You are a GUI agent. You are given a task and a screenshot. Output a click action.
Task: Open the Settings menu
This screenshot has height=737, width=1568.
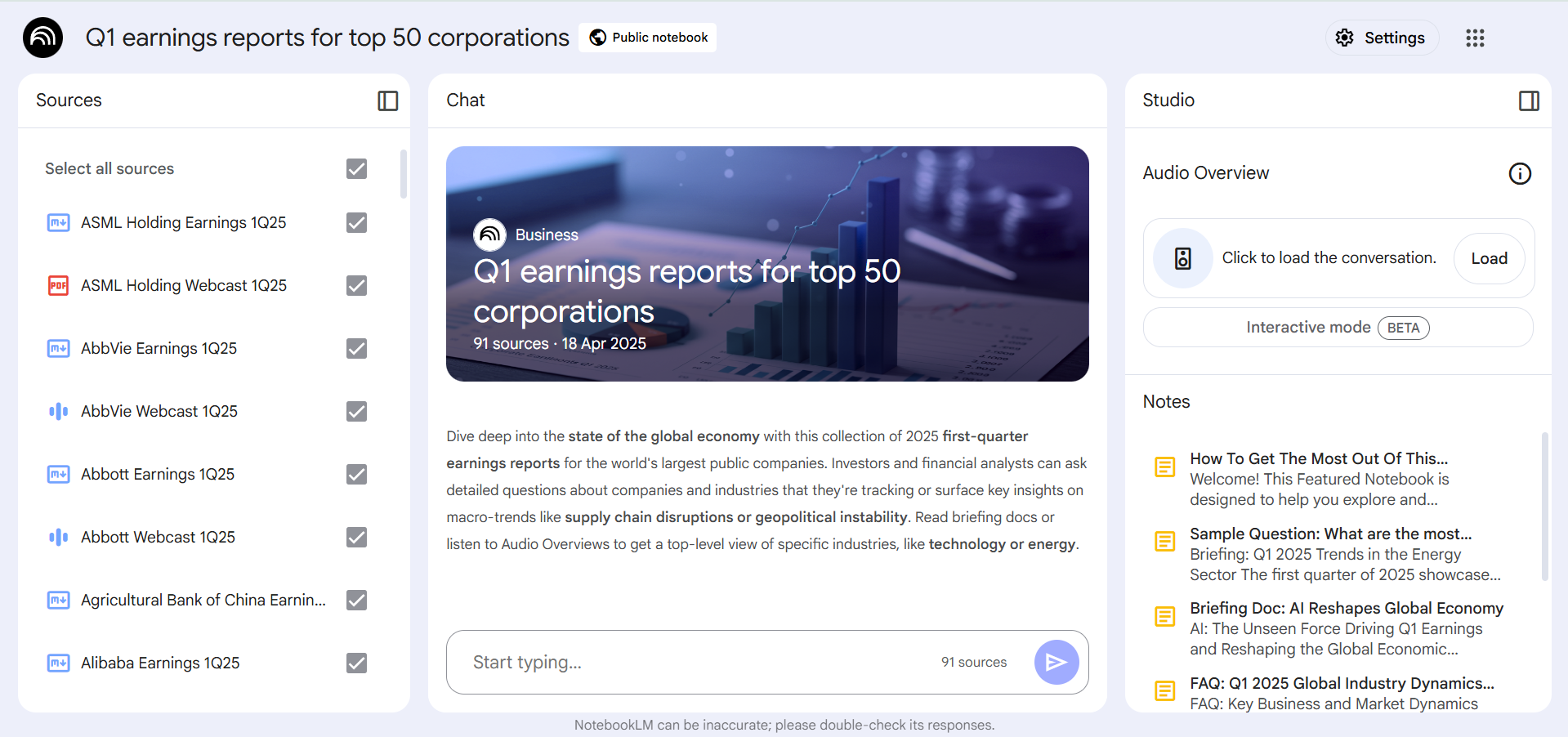(1381, 38)
